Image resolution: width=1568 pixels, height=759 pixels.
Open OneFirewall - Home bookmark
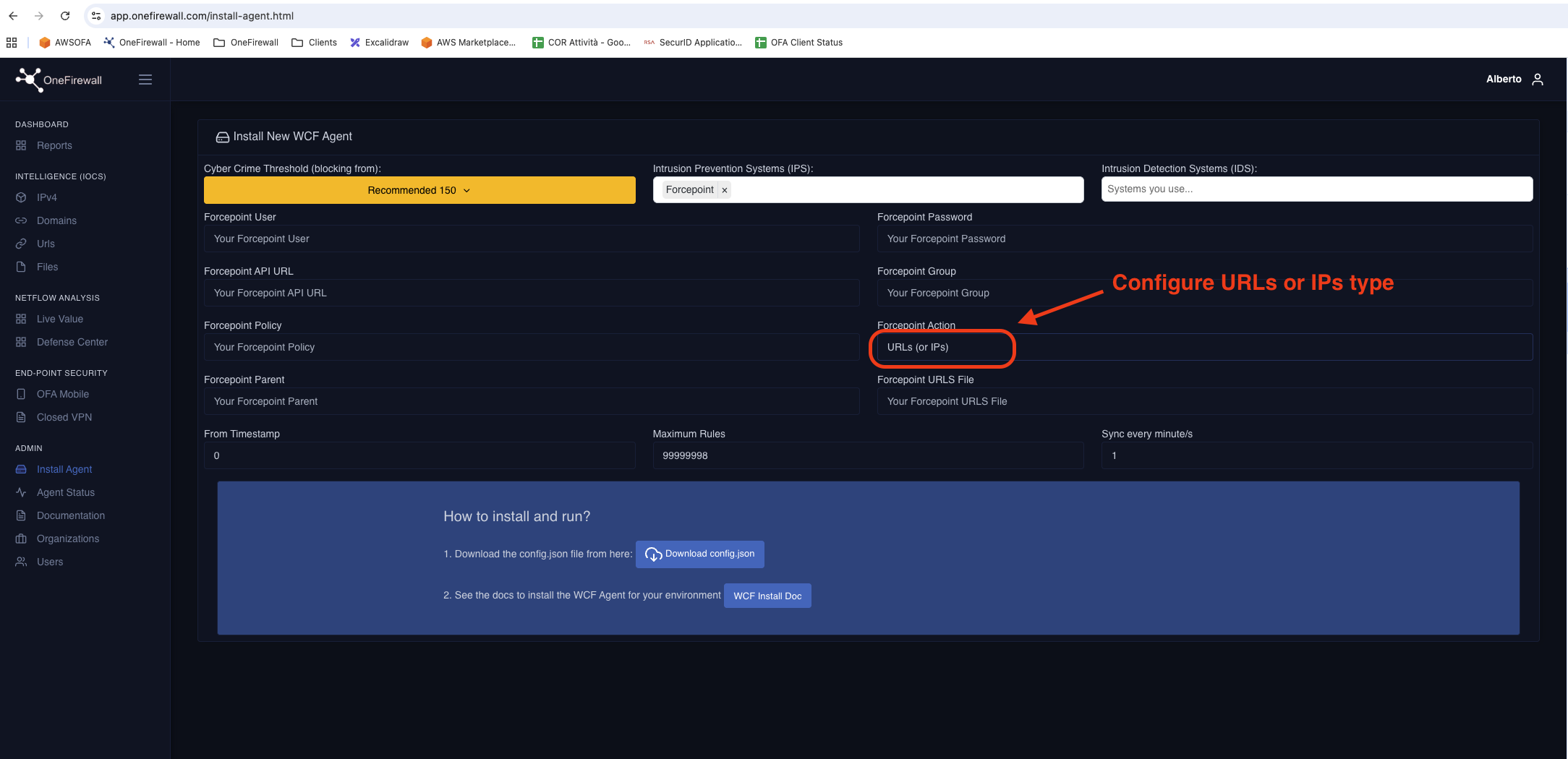152,43
